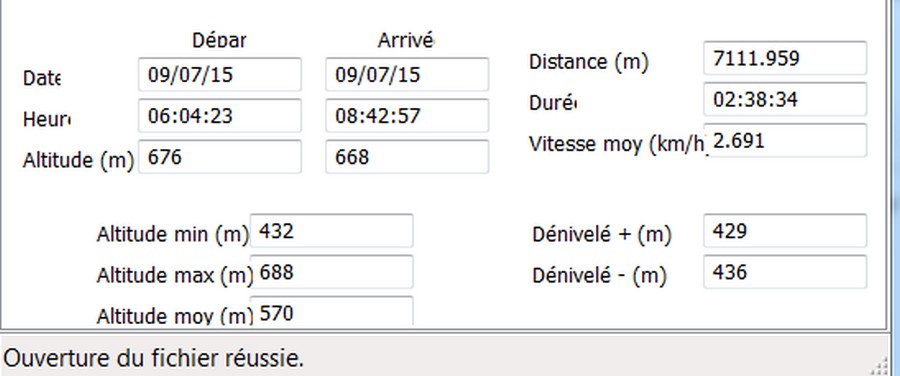Select the departure time field 06:04:23
This screenshot has width=900, height=376.
point(220,115)
